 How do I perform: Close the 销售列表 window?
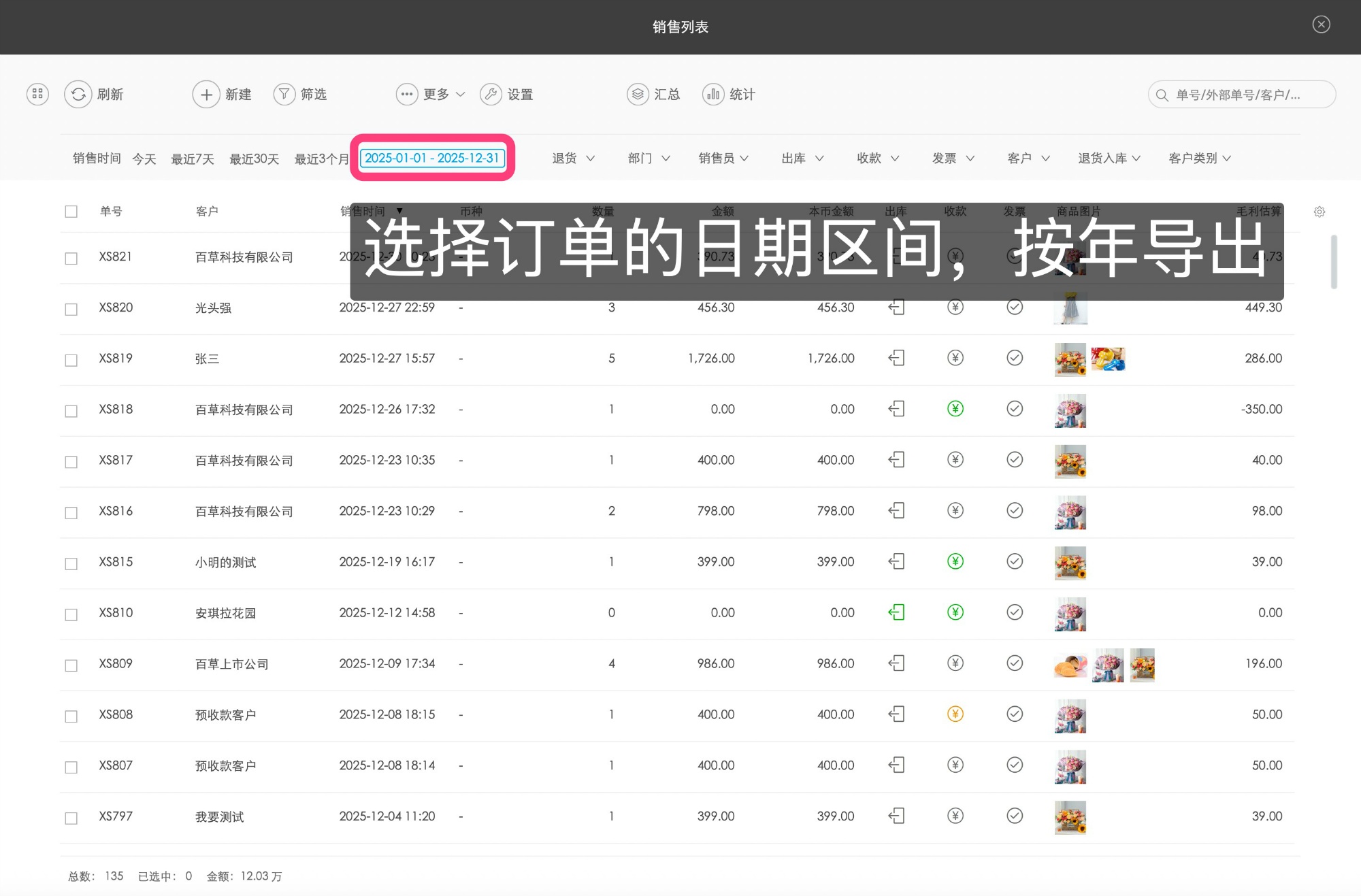1321,25
